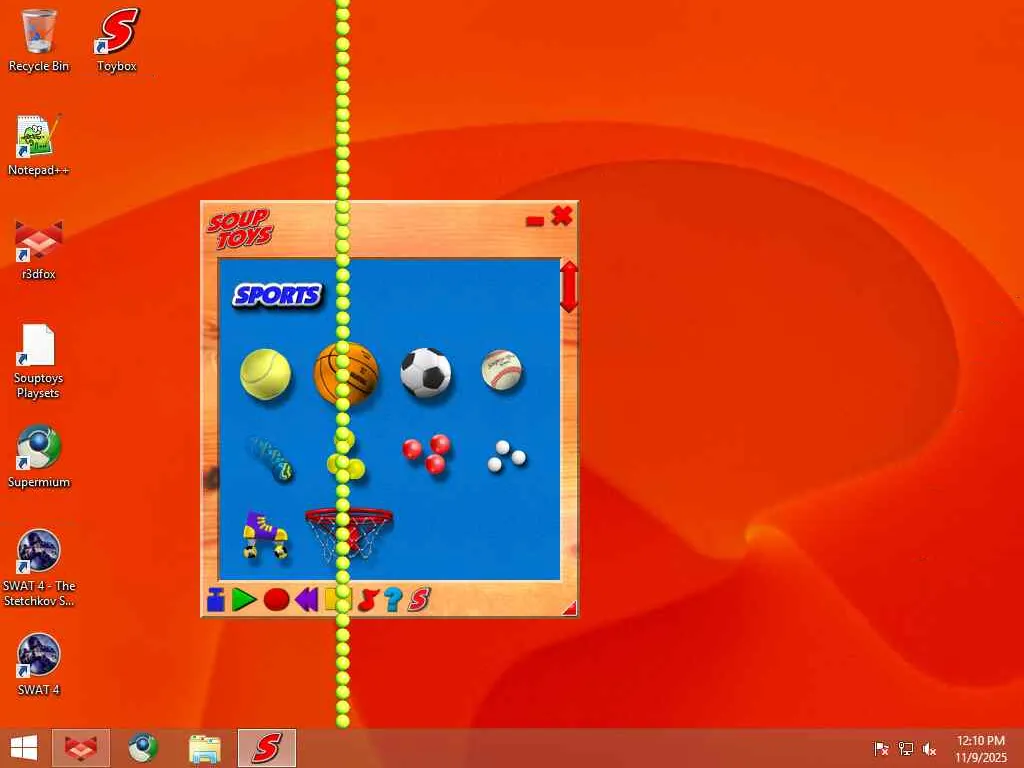Click the purple rewind arrows
This screenshot has width=1024, height=768.
point(306,600)
